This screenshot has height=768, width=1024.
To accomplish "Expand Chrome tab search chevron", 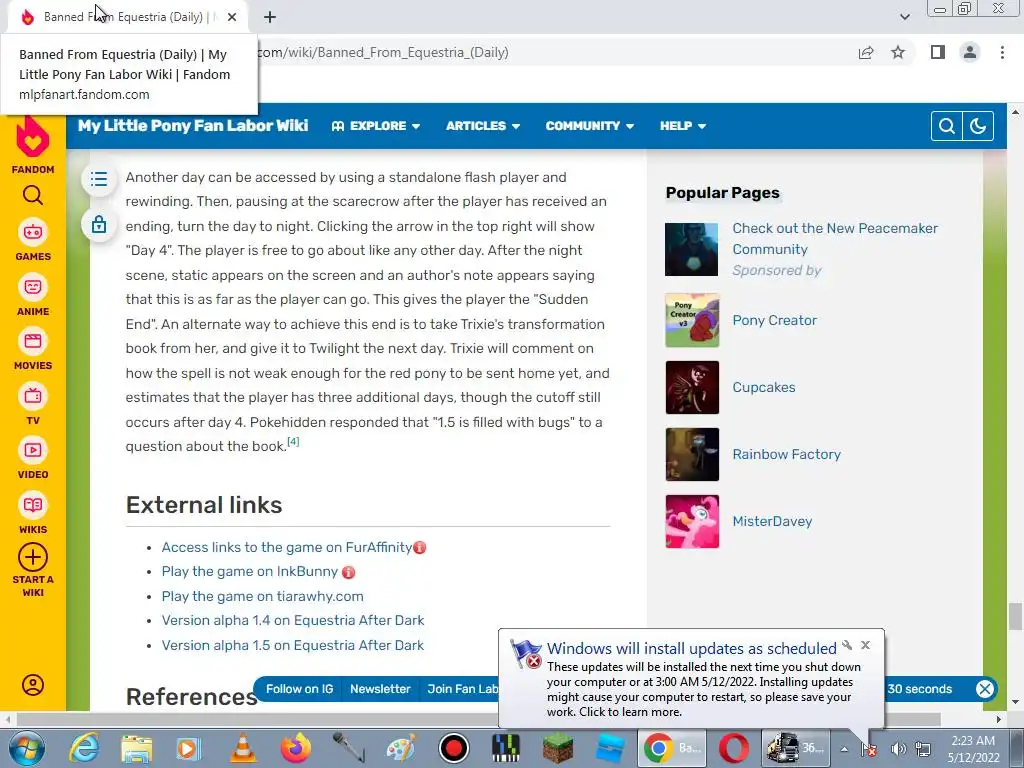I will click(x=904, y=17).
